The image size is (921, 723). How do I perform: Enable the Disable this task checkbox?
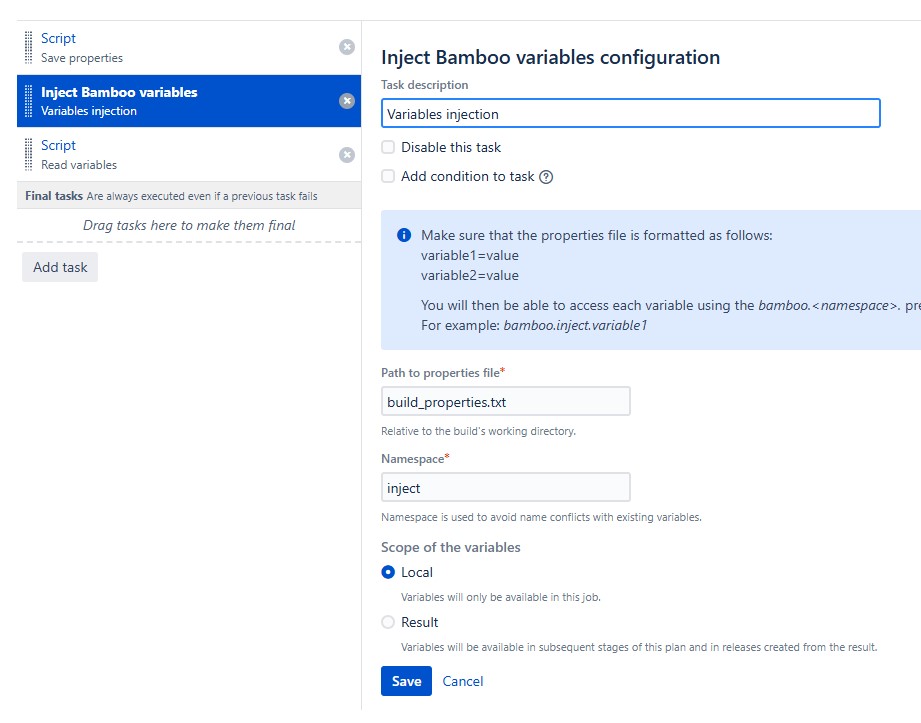click(x=388, y=147)
